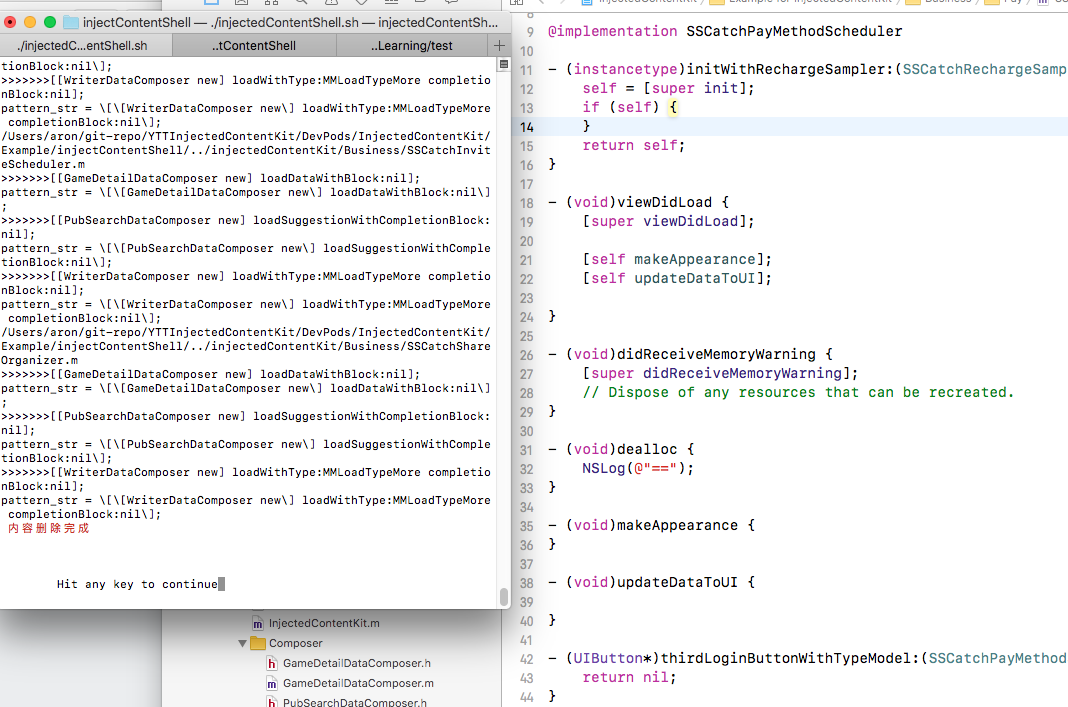Select the Composer folder in Xcode navigator
Viewport: 1068px width, 707px height.
(296, 643)
